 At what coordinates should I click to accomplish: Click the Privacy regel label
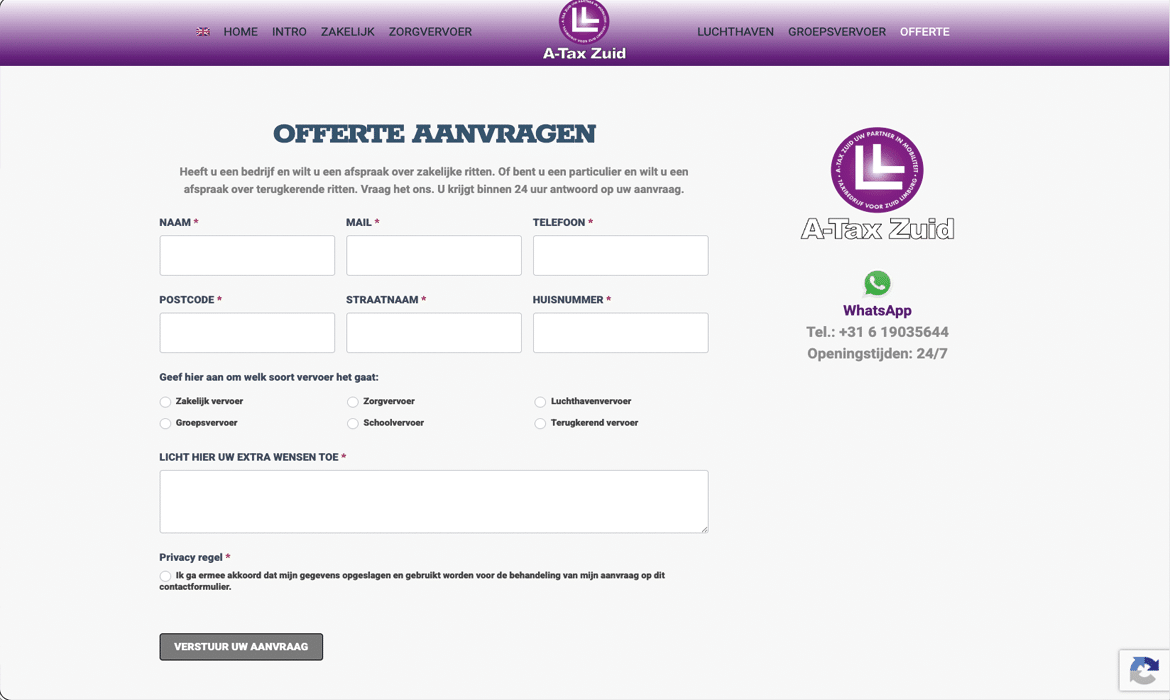[x=191, y=557]
